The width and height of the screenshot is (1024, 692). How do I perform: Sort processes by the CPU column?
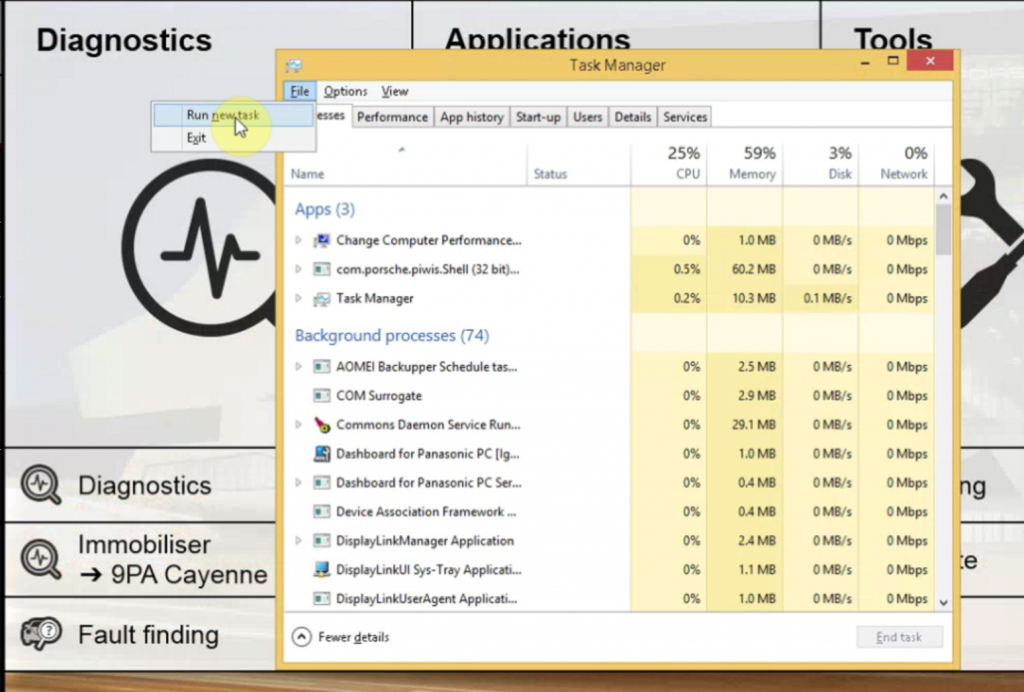click(669, 163)
